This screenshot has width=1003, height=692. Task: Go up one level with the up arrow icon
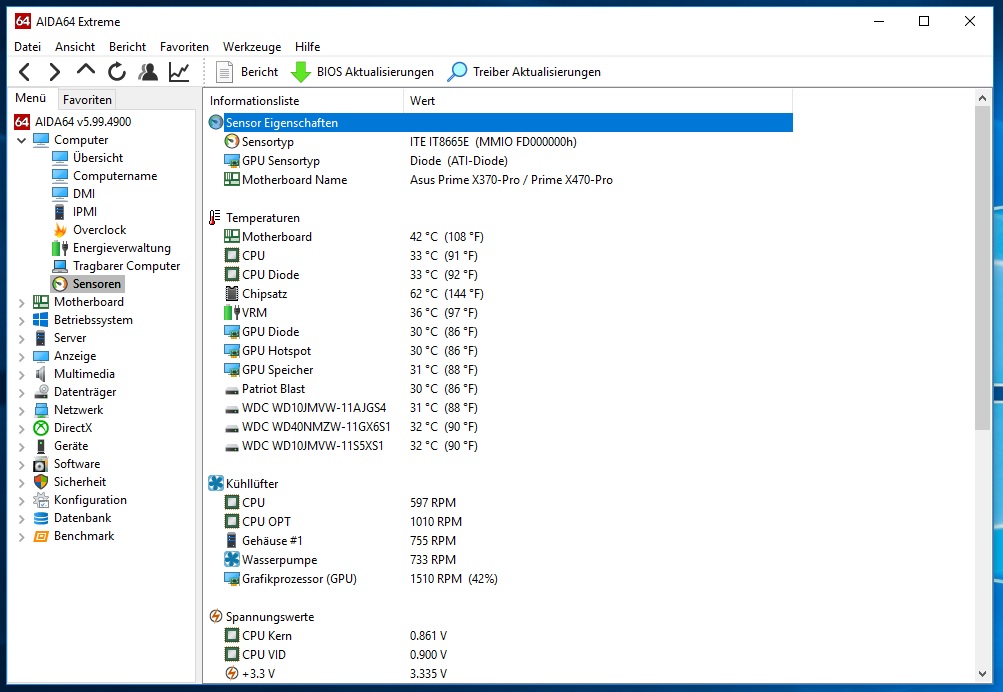(86, 69)
